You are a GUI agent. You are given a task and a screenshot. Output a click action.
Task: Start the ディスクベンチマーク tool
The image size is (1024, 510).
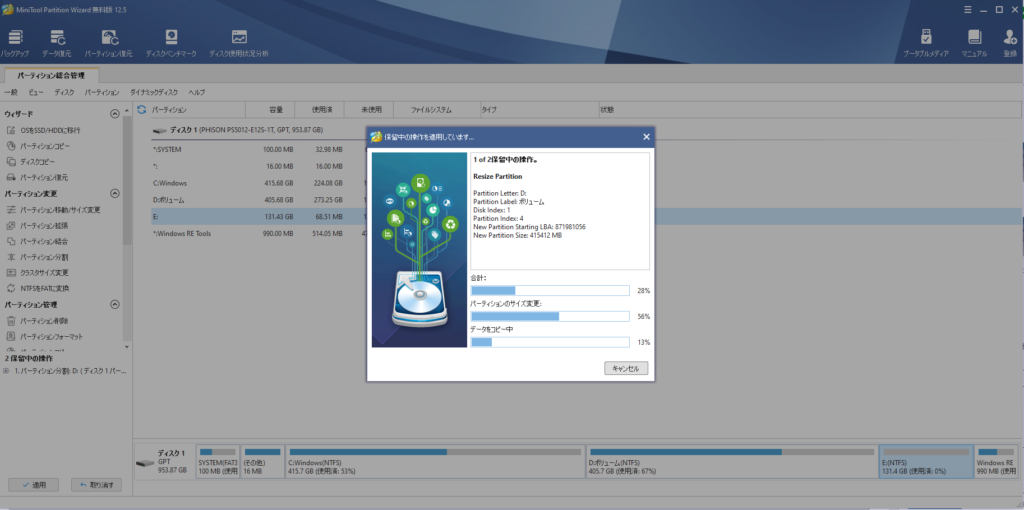pyautogui.click(x=171, y=43)
